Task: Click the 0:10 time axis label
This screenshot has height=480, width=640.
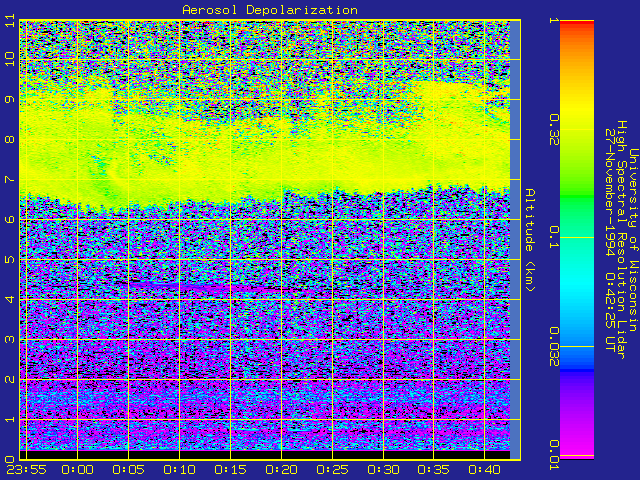Action: (x=180, y=470)
